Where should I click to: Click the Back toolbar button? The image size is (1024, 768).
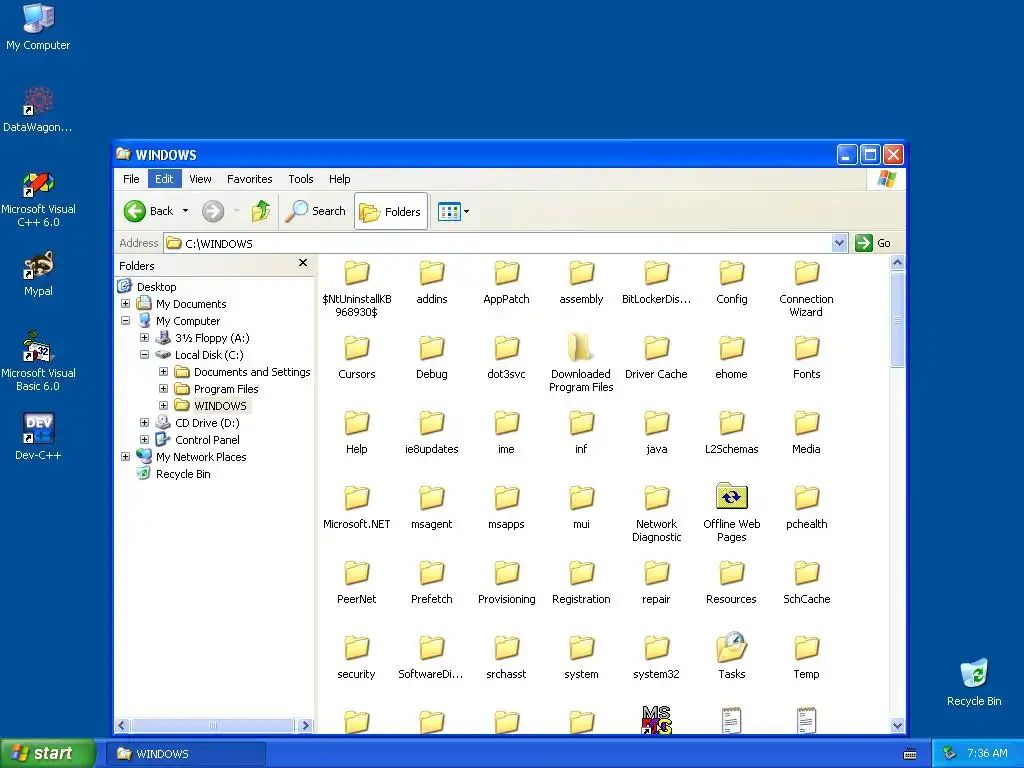click(149, 211)
